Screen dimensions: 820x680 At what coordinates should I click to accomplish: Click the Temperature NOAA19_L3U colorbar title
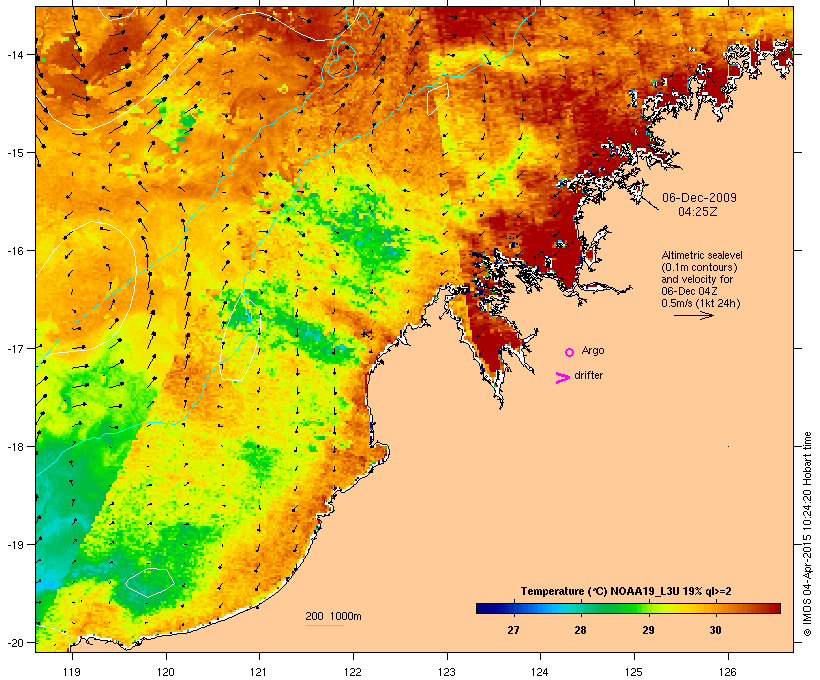click(626, 591)
